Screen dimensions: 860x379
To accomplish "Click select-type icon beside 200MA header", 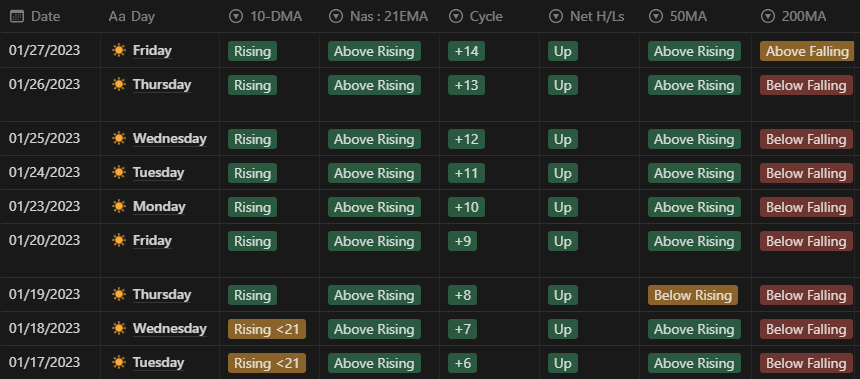I will (x=768, y=17).
